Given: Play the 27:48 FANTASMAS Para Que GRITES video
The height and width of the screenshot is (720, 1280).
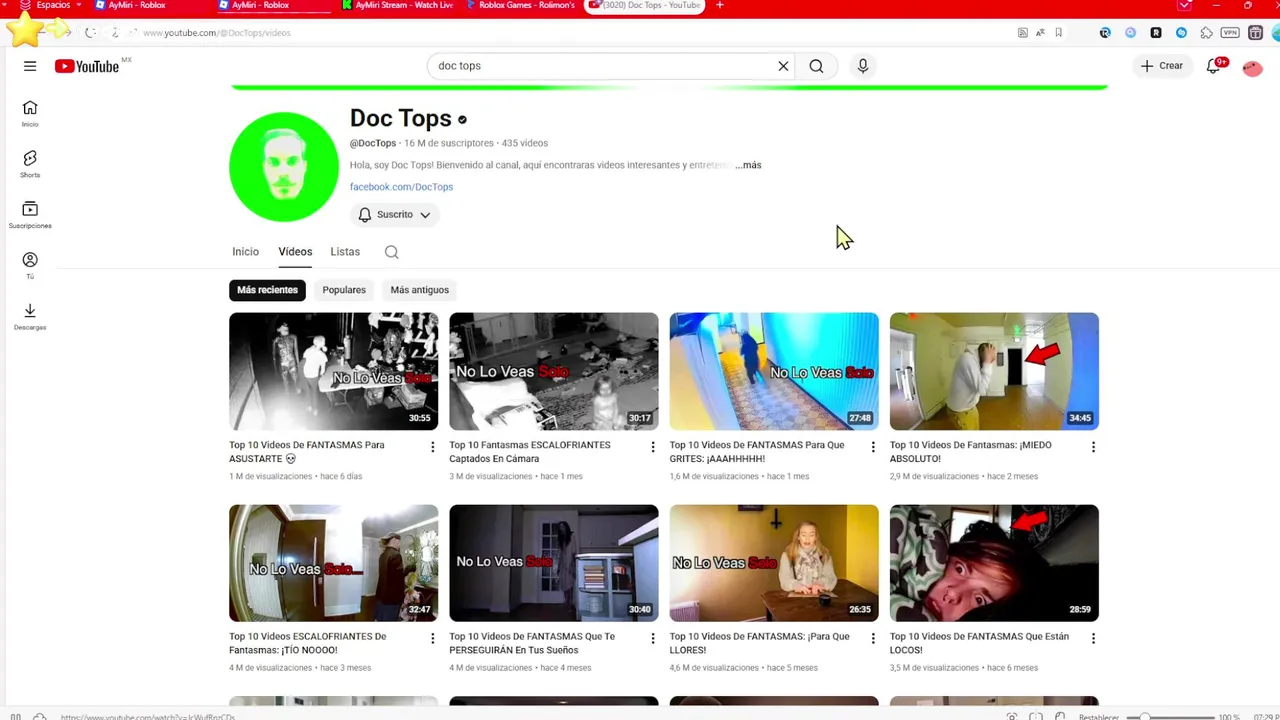Looking at the screenshot, I should 774,371.
